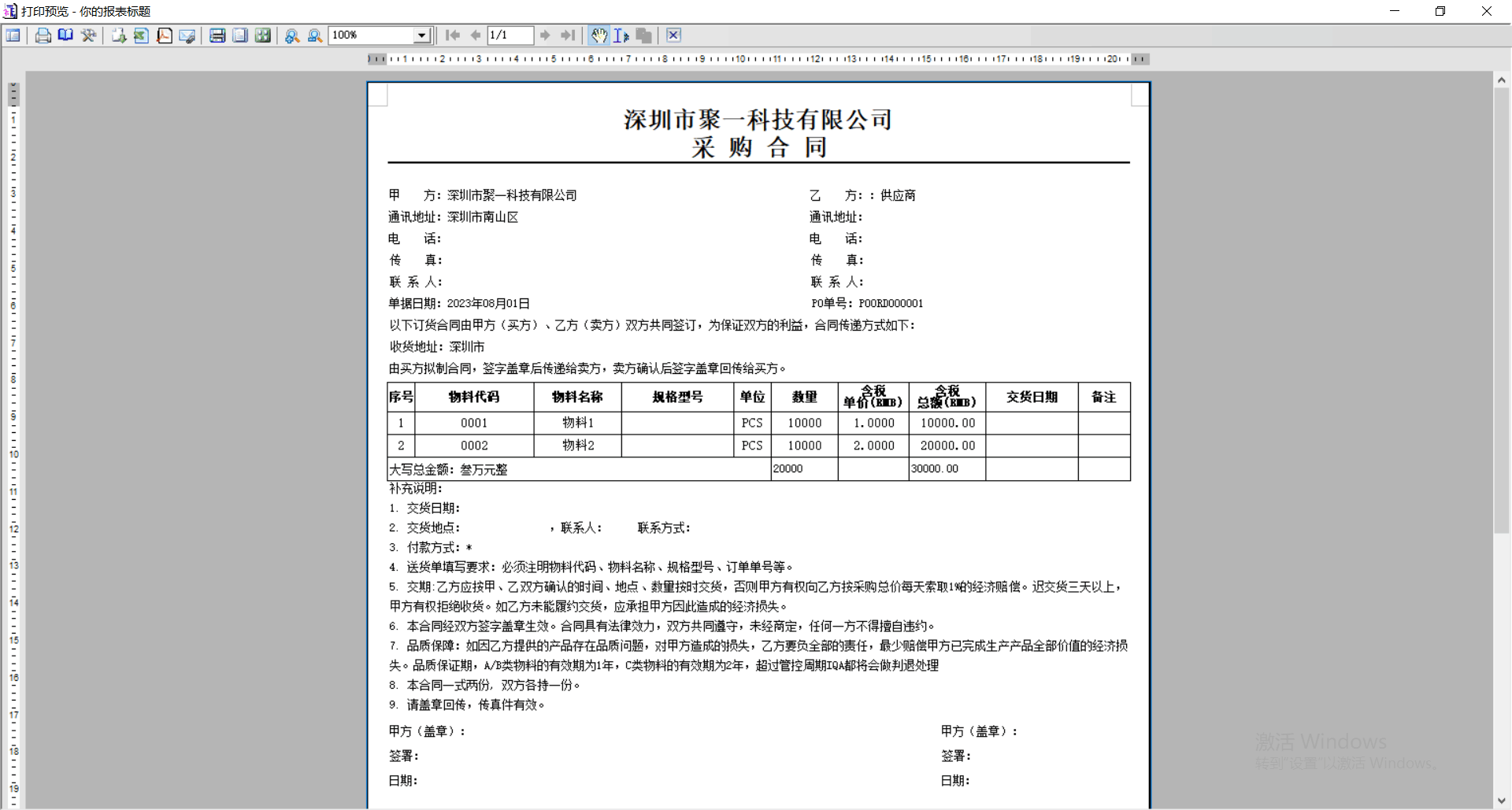The image size is (1512, 810).
Task: Toggle the hand pan tool
Action: [x=599, y=35]
